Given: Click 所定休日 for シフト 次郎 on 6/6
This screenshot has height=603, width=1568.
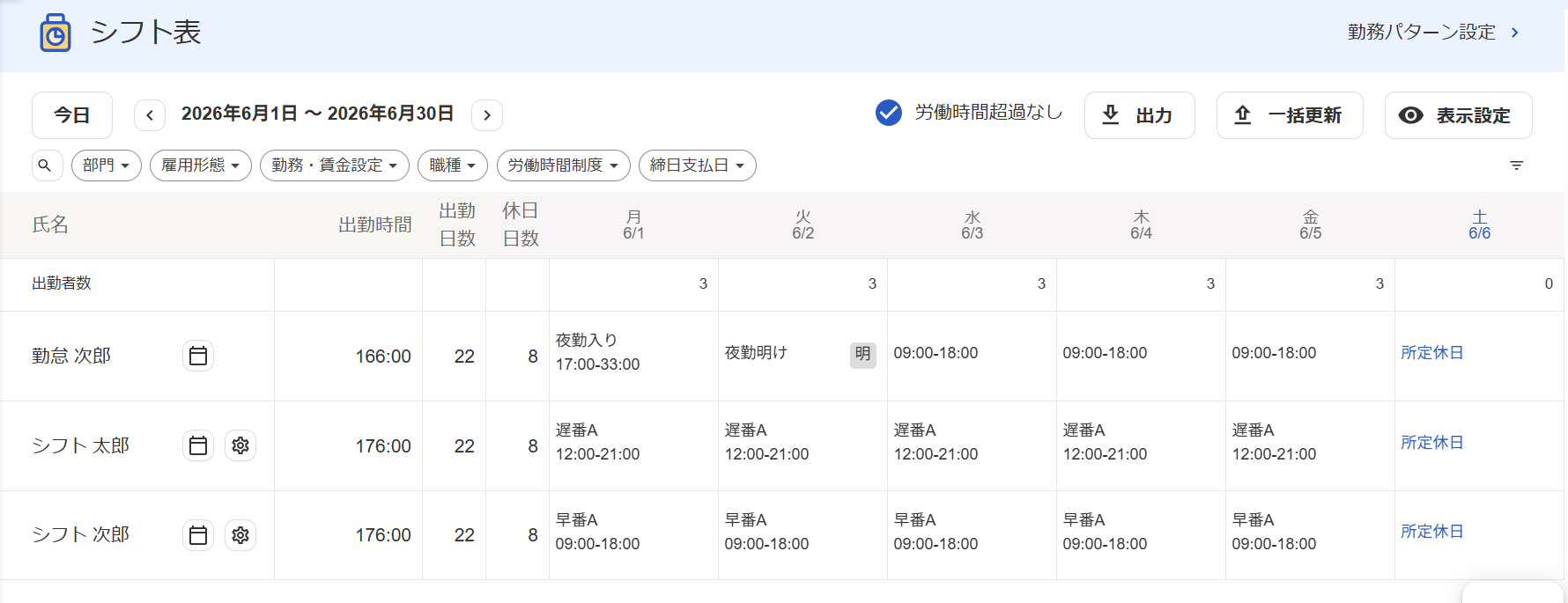Looking at the screenshot, I should (x=1432, y=532).
